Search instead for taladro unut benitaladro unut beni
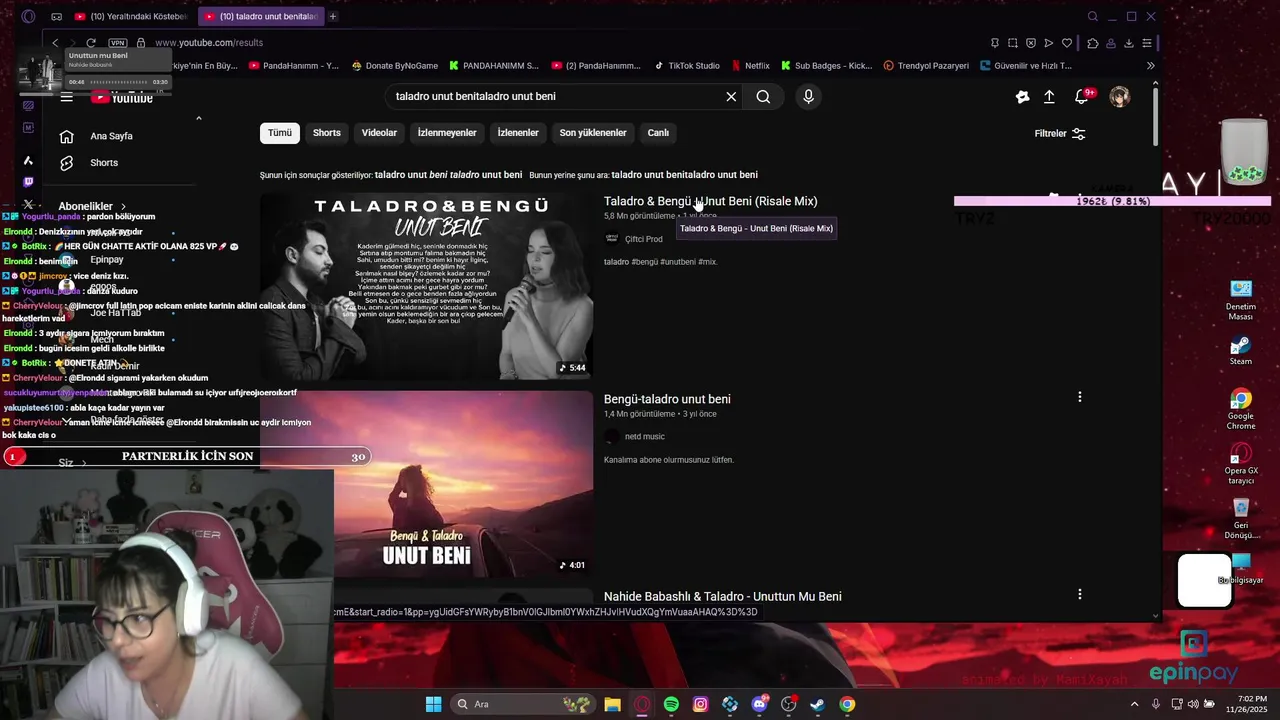Image resolution: width=1280 pixels, height=720 pixels. [x=684, y=175]
